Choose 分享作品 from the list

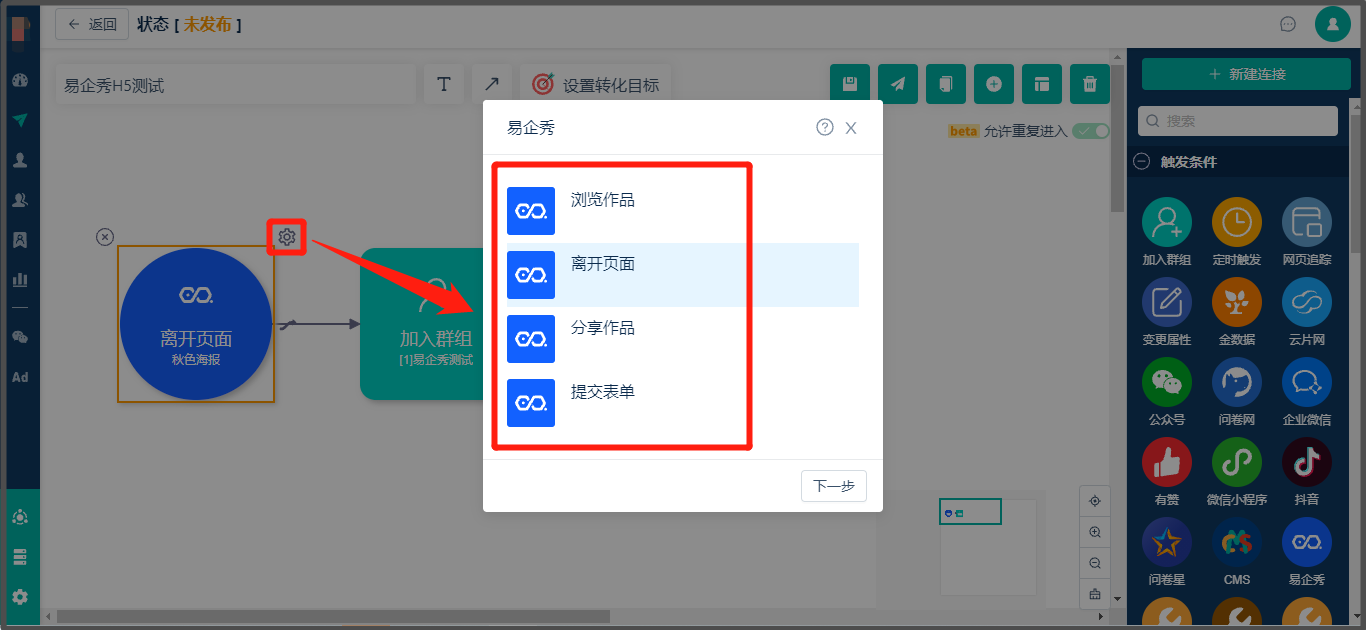pos(683,339)
